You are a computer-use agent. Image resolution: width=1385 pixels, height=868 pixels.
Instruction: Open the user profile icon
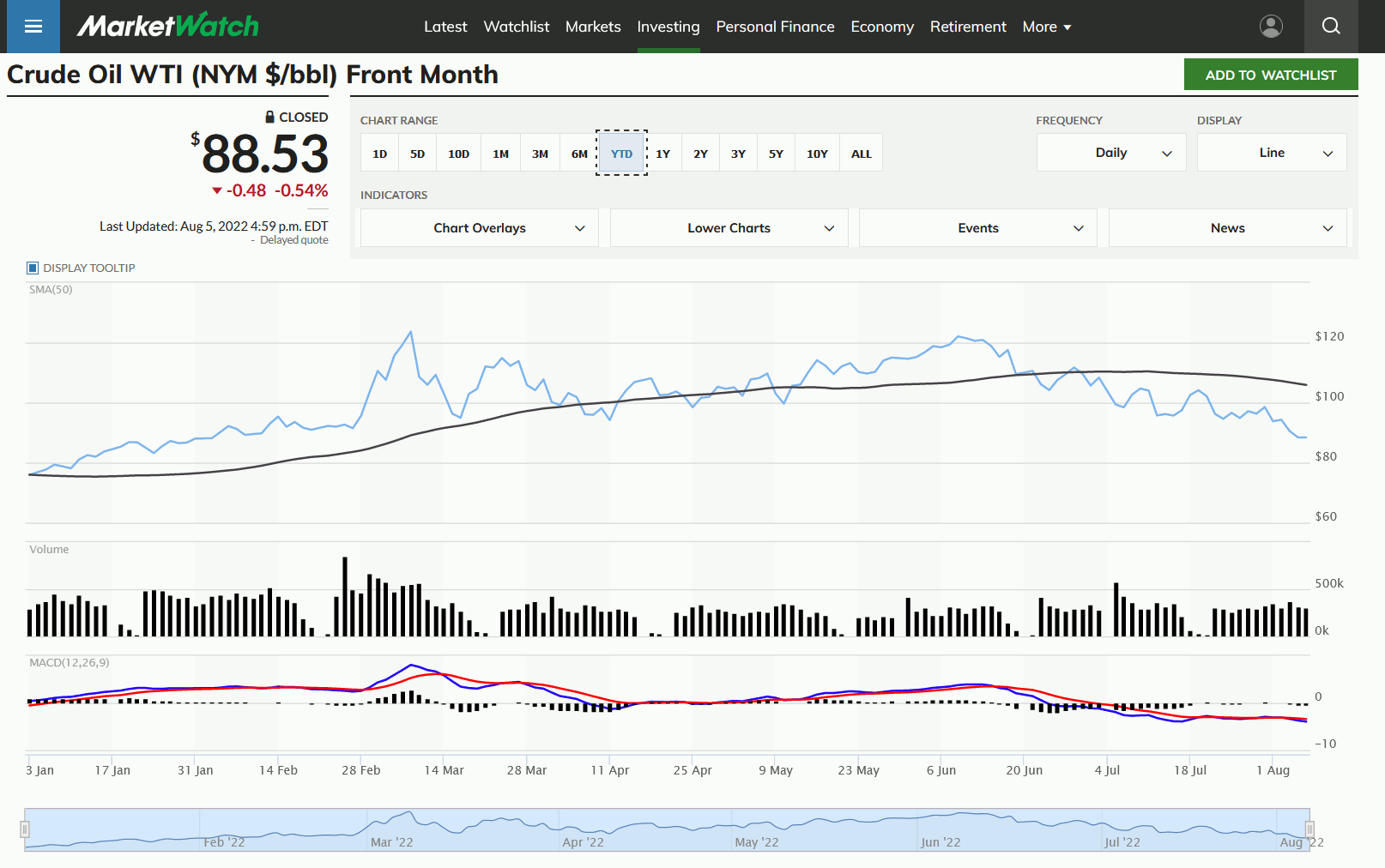(1271, 27)
